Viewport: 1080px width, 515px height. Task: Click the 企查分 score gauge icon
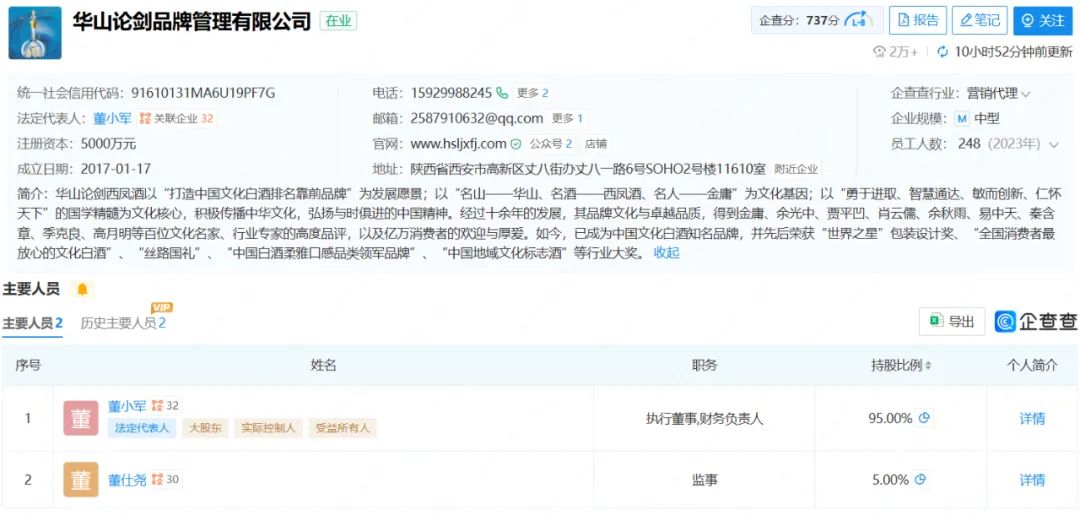860,21
